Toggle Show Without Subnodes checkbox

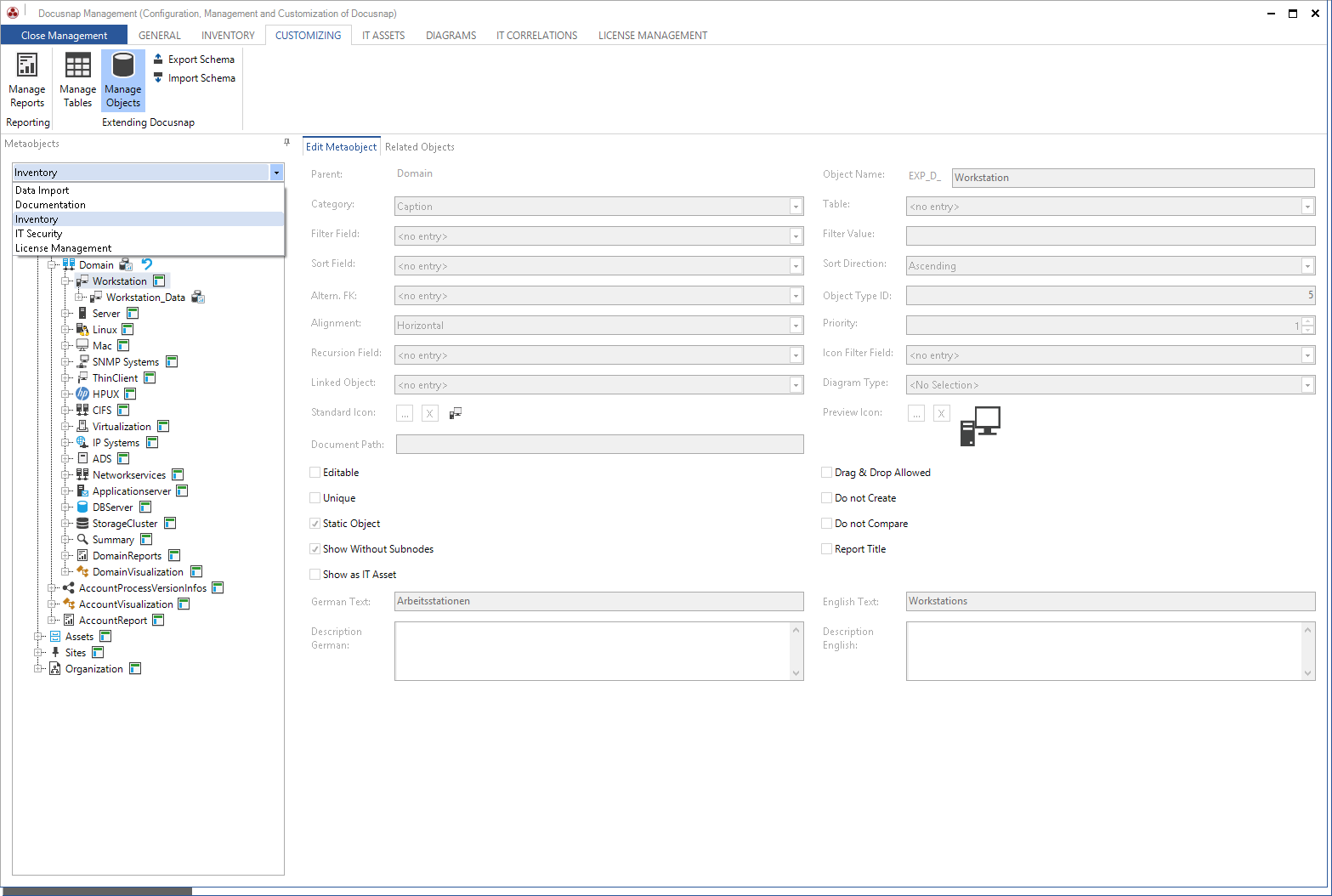coord(315,548)
